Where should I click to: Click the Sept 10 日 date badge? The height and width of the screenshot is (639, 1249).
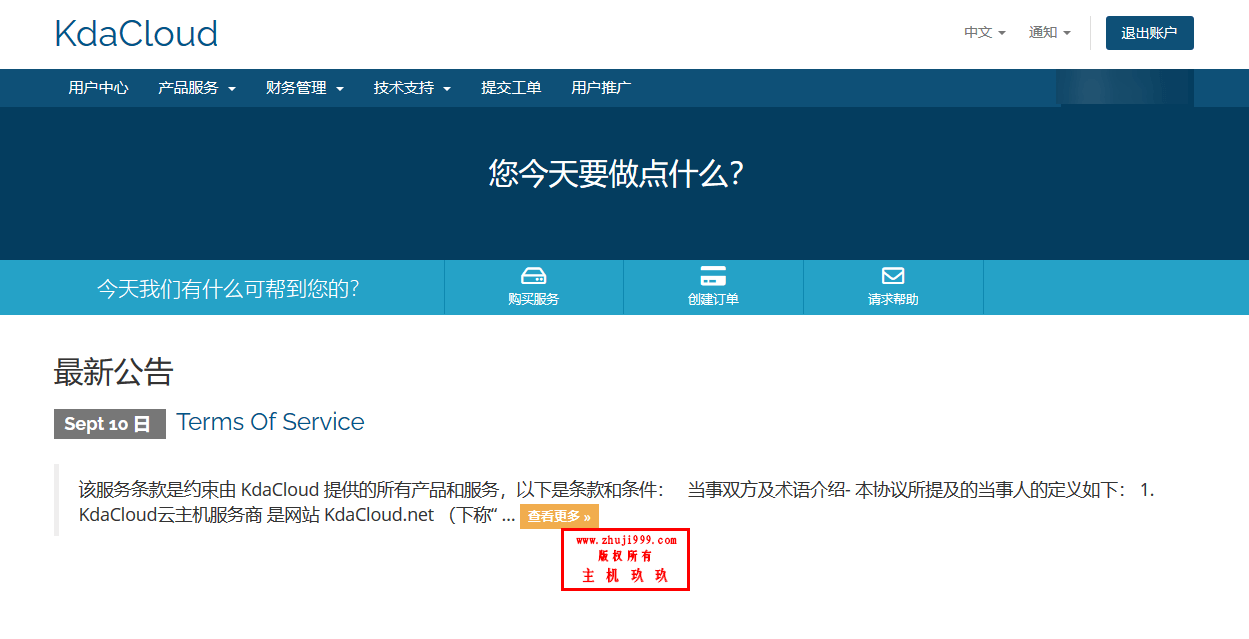(x=108, y=424)
